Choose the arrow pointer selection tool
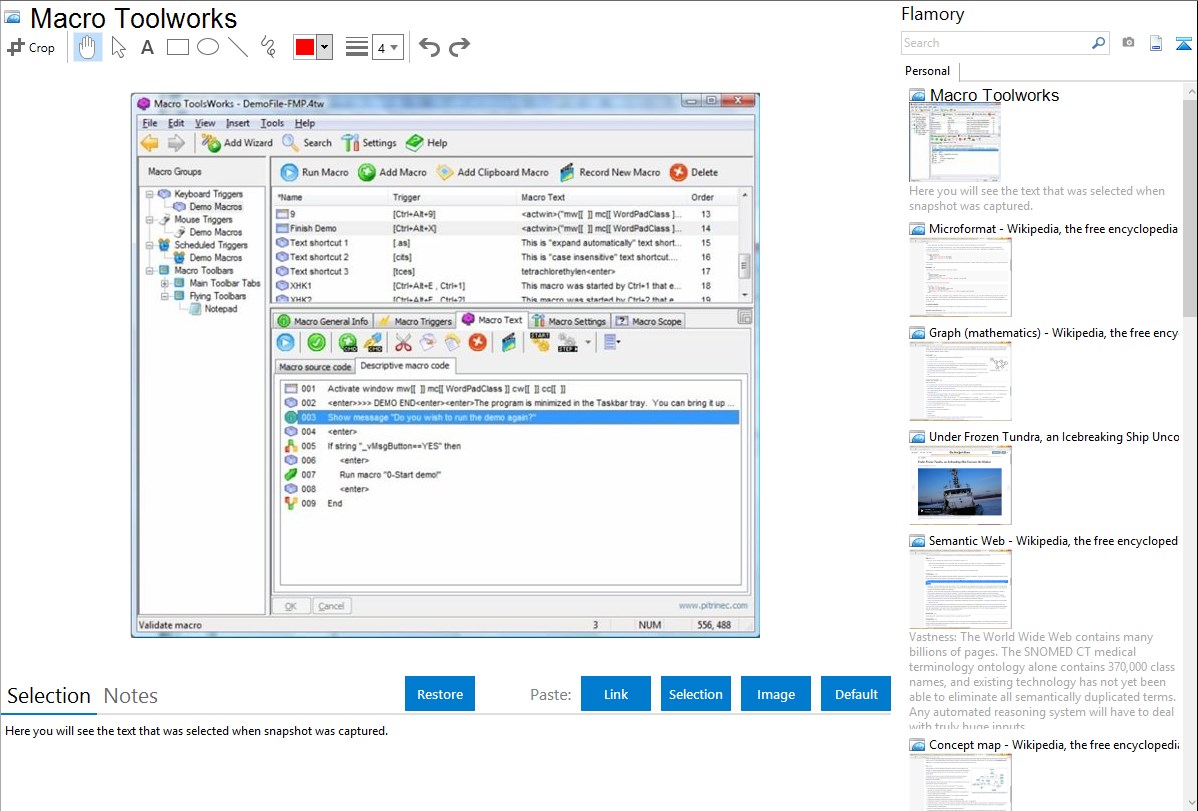This screenshot has width=1198, height=811. [x=118, y=47]
